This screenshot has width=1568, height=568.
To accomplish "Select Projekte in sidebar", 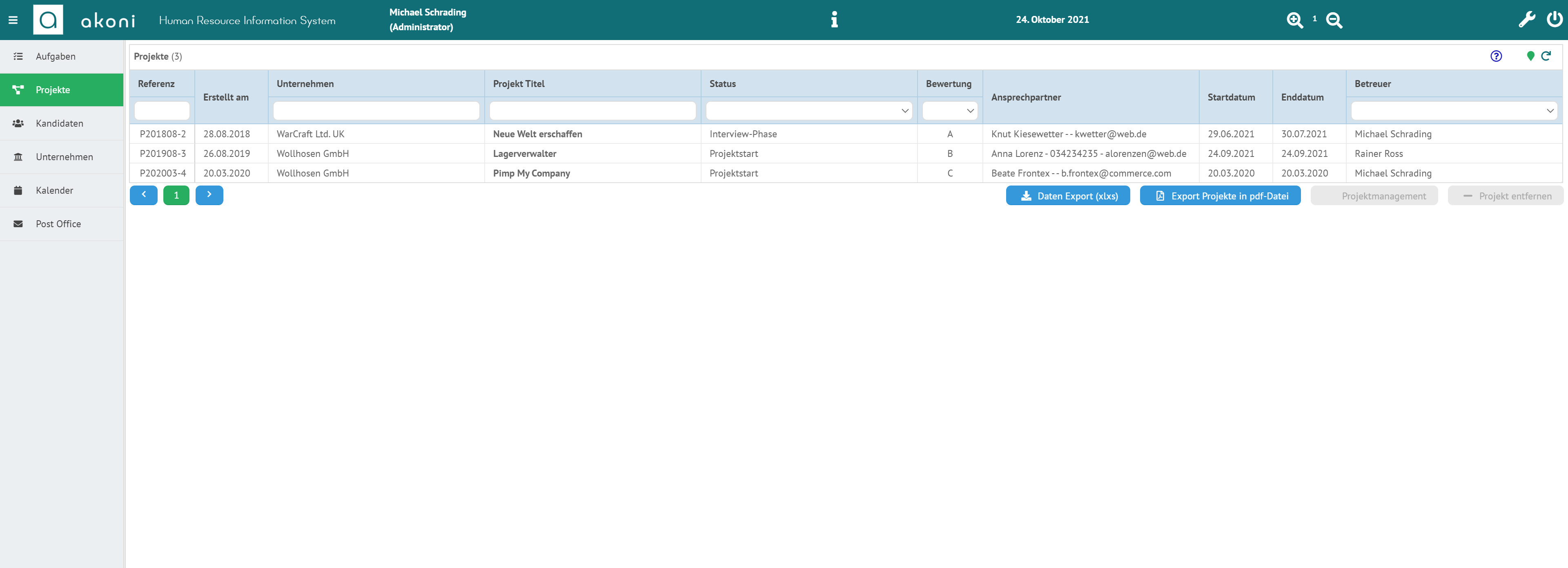I will click(62, 90).
